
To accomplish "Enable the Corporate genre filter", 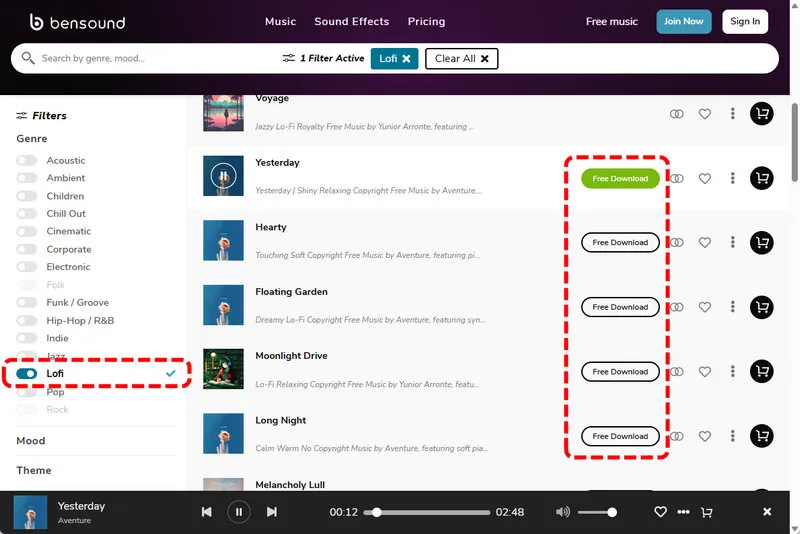I will pos(27,249).
